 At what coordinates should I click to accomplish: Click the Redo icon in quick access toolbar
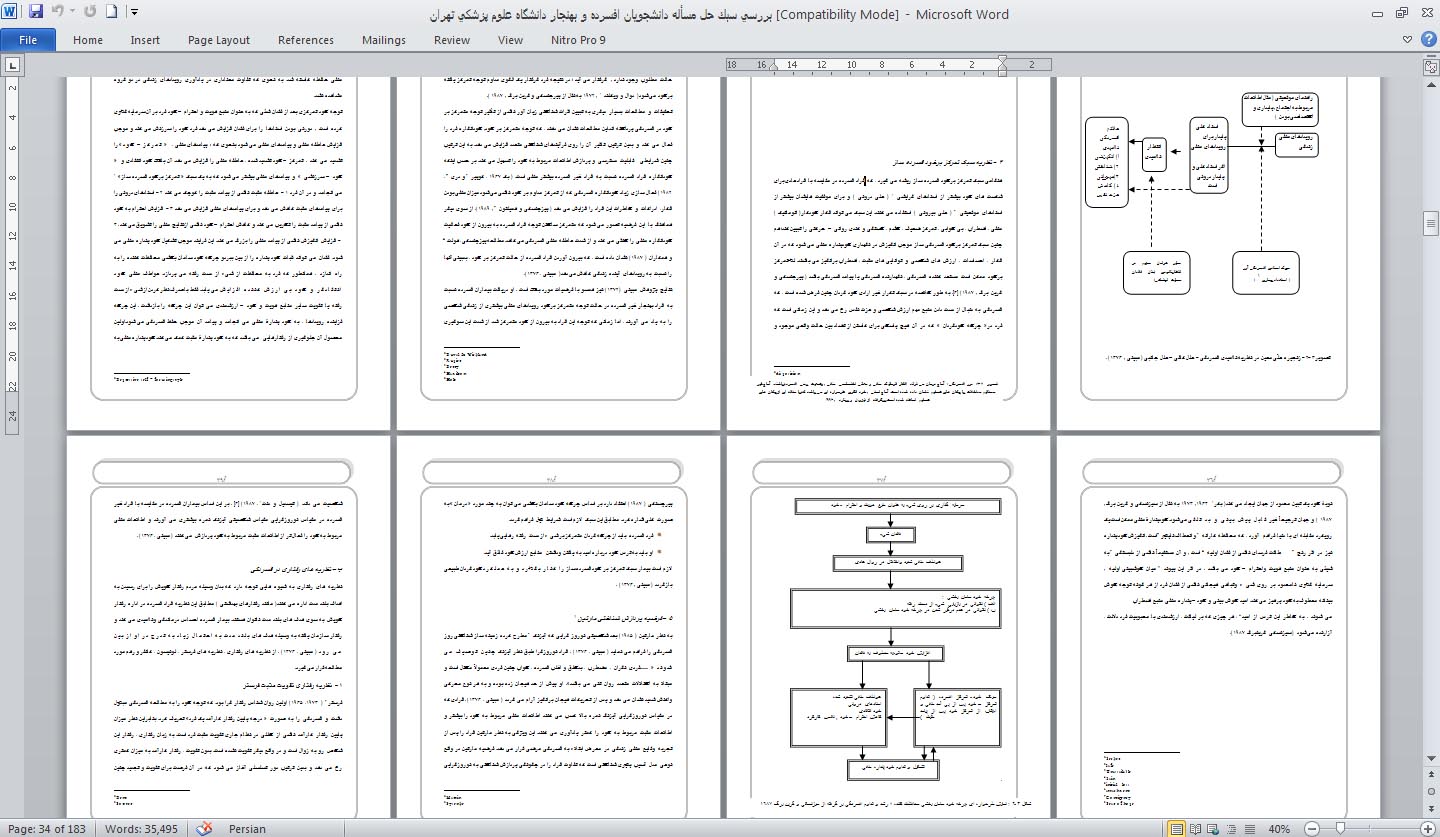coord(91,14)
